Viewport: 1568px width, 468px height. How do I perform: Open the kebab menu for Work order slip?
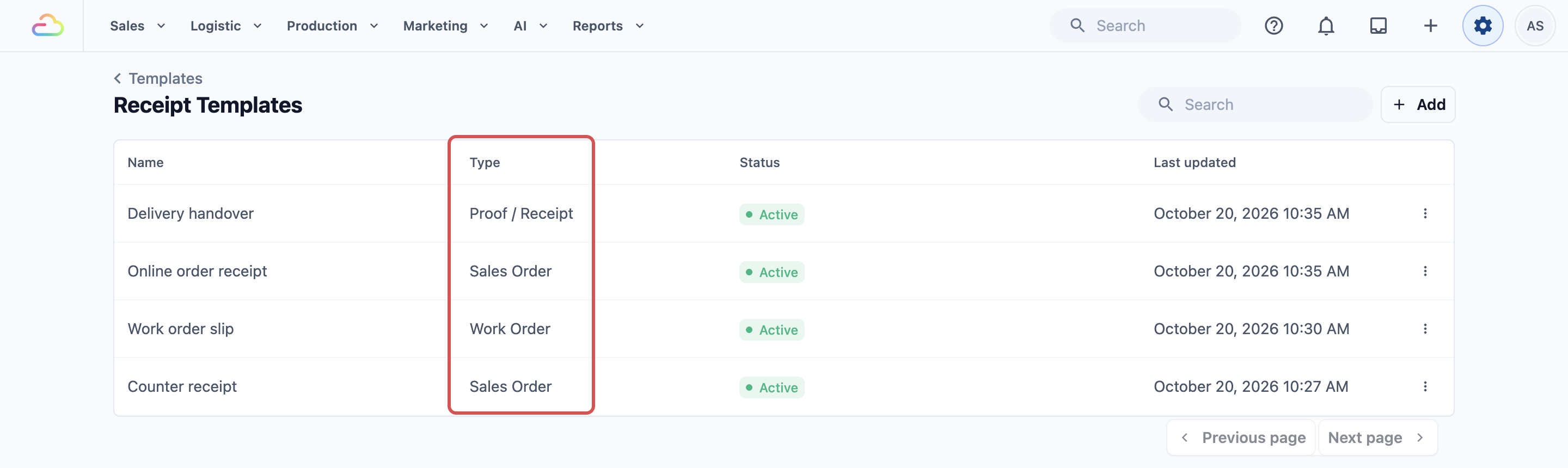(1425, 329)
